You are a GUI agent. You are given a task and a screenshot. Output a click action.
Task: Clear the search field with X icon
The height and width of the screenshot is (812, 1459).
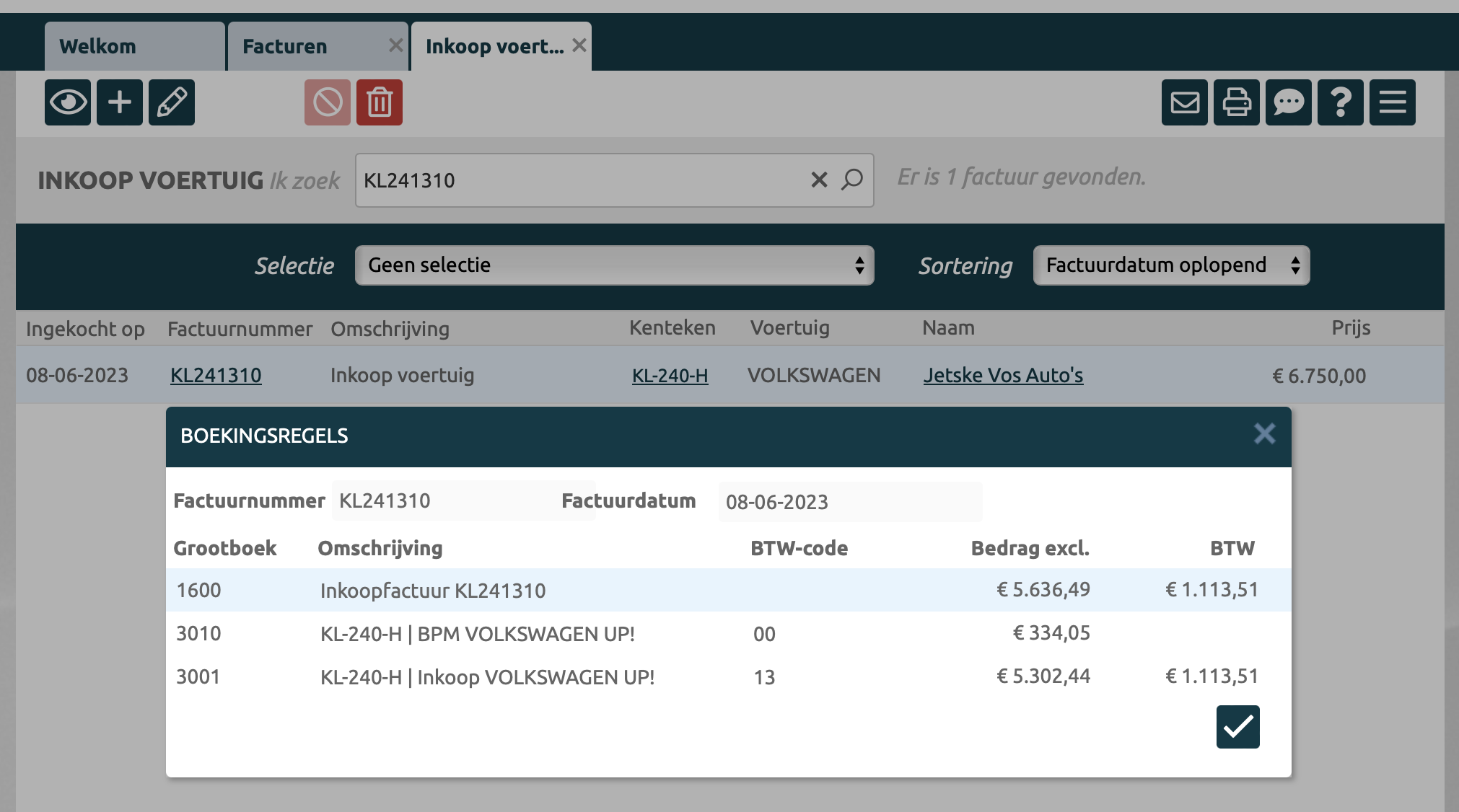[x=819, y=180]
